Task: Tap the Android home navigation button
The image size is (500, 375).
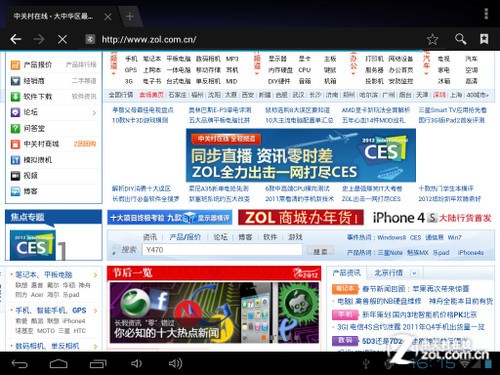Action: point(59,364)
